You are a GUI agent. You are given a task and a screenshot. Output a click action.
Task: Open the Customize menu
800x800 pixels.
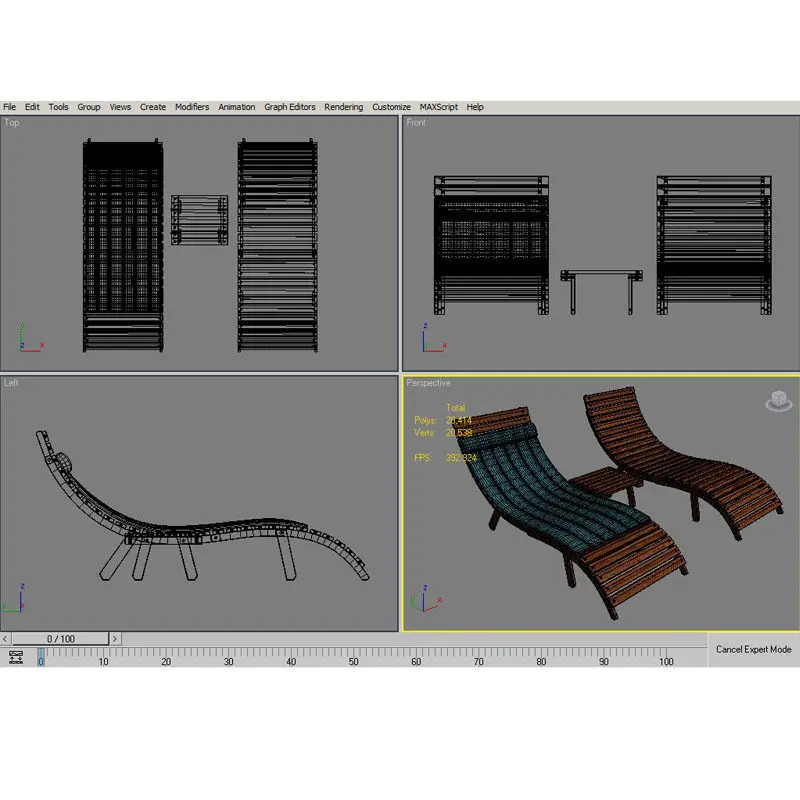coord(391,107)
